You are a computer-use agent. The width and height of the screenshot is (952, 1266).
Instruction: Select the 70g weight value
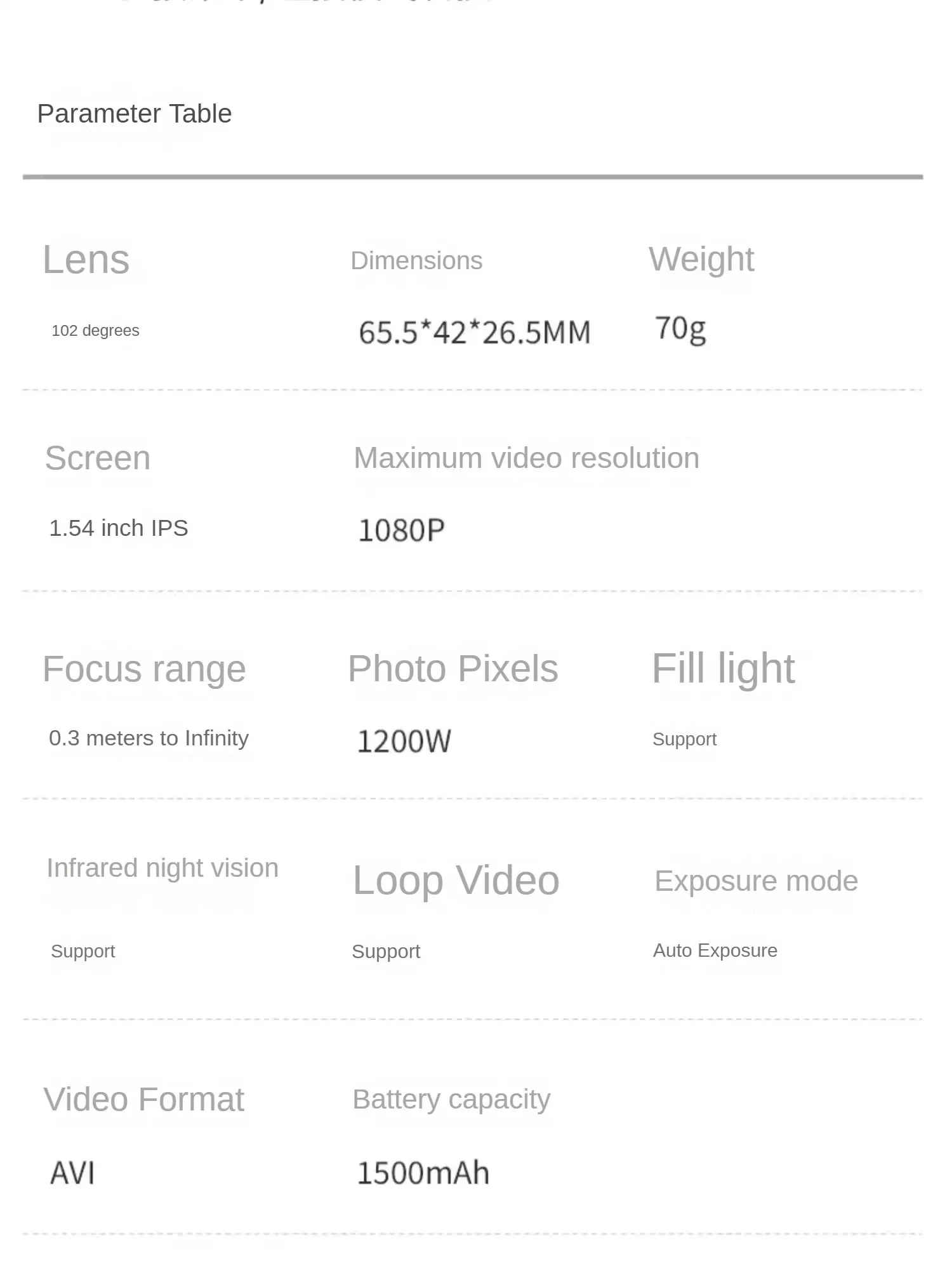680,329
